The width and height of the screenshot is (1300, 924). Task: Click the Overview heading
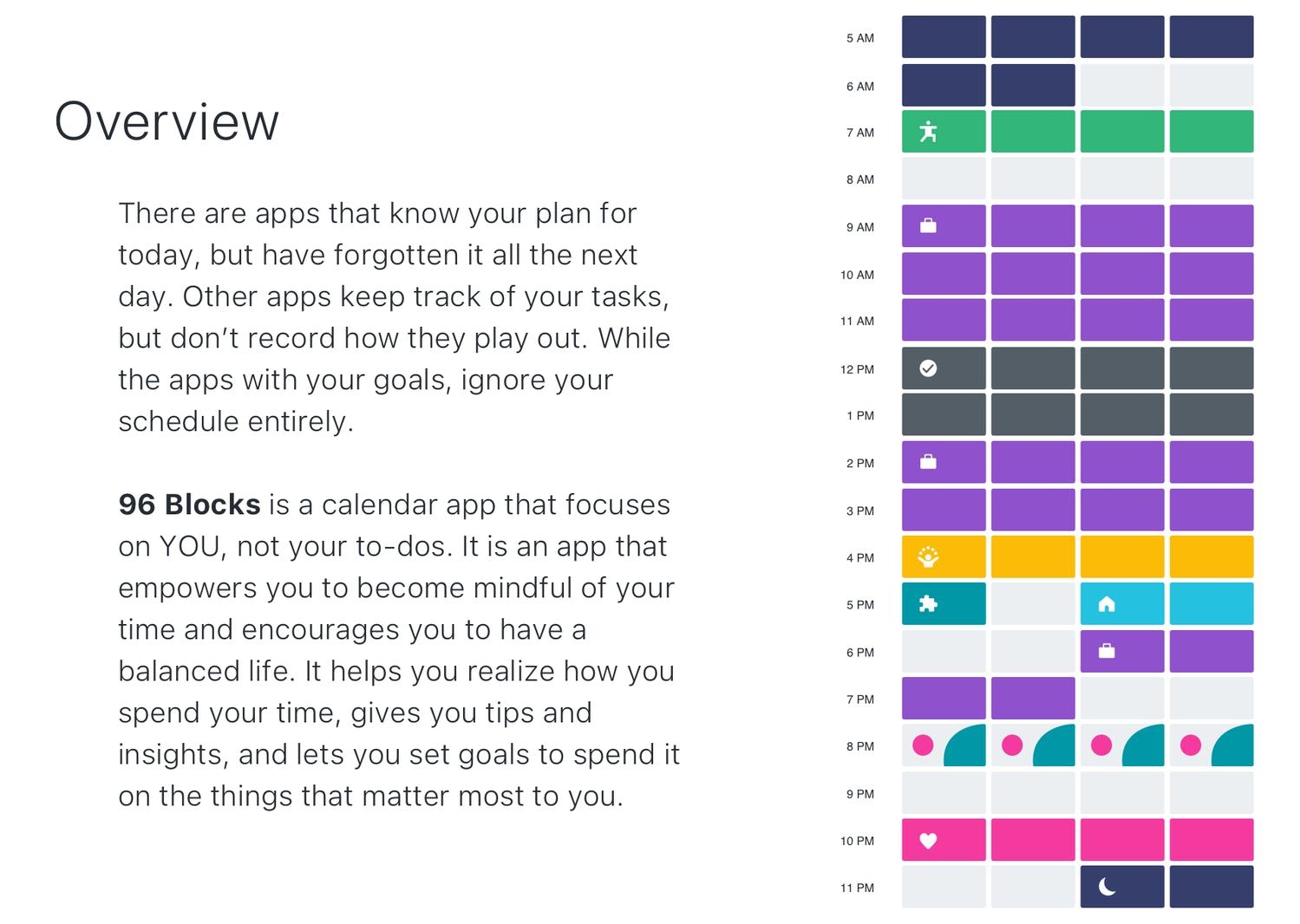(x=167, y=121)
